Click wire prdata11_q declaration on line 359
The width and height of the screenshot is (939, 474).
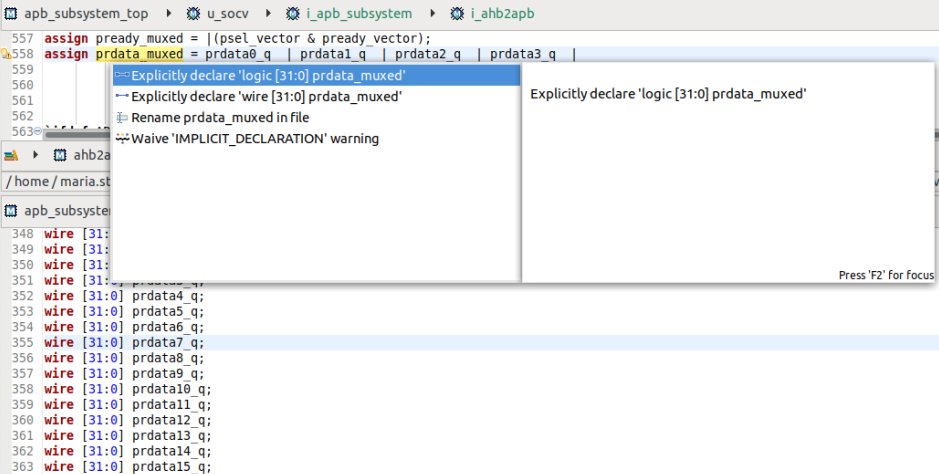[128, 405]
